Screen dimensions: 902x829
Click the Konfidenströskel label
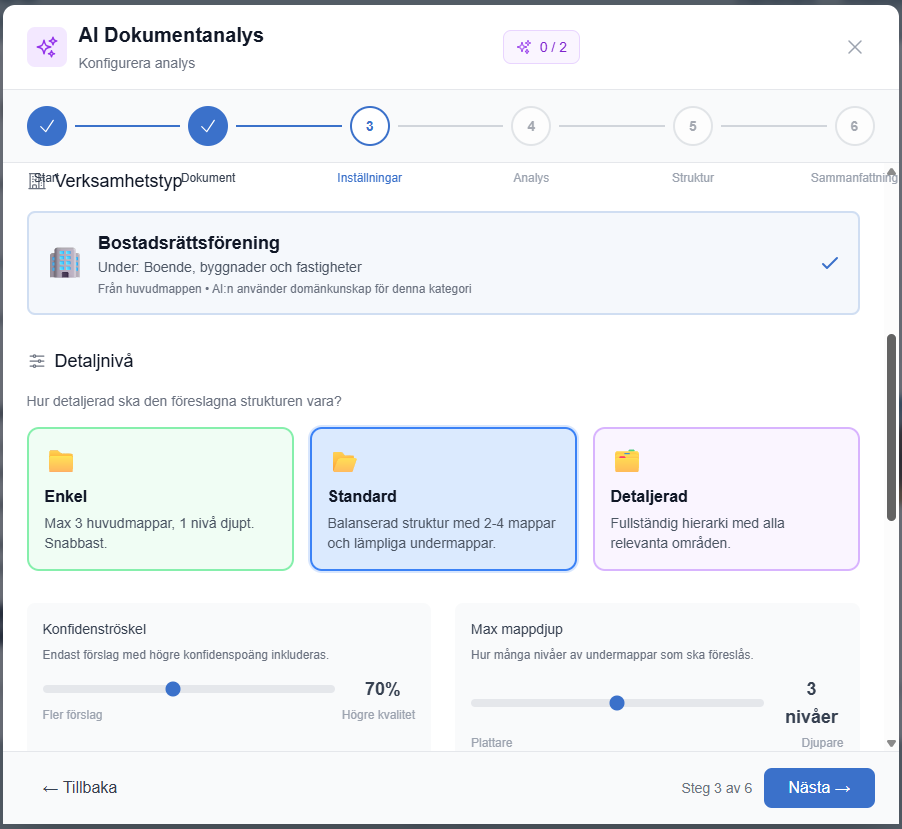(x=94, y=629)
